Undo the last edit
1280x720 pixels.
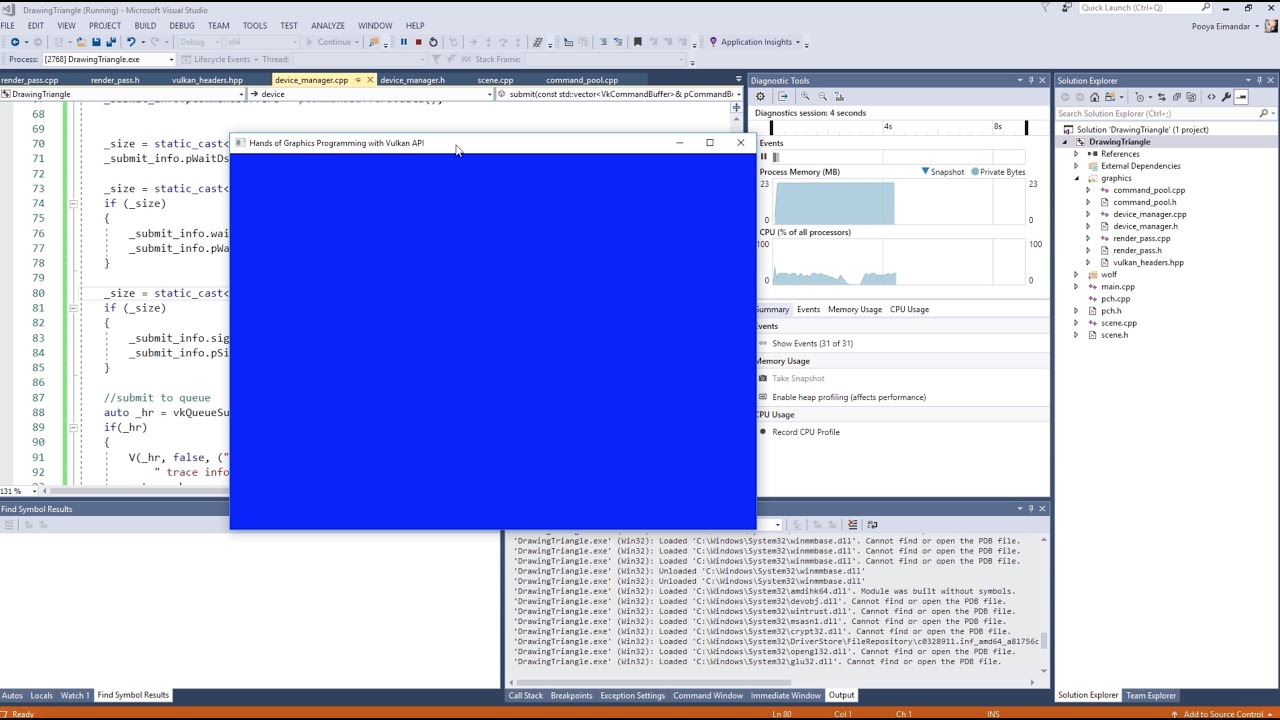click(130, 42)
